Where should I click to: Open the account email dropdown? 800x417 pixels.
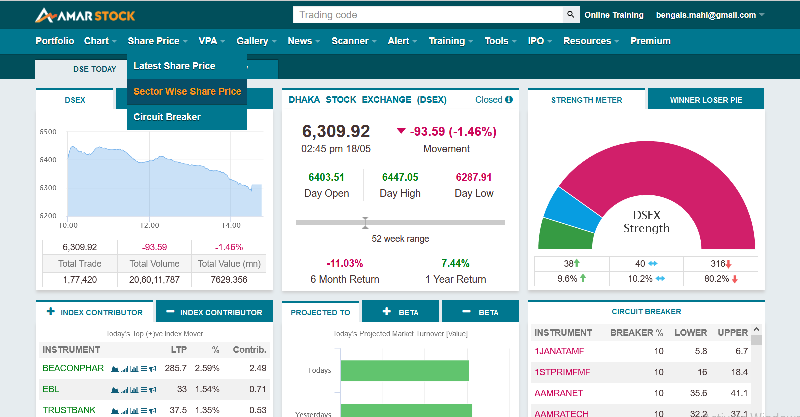point(710,15)
